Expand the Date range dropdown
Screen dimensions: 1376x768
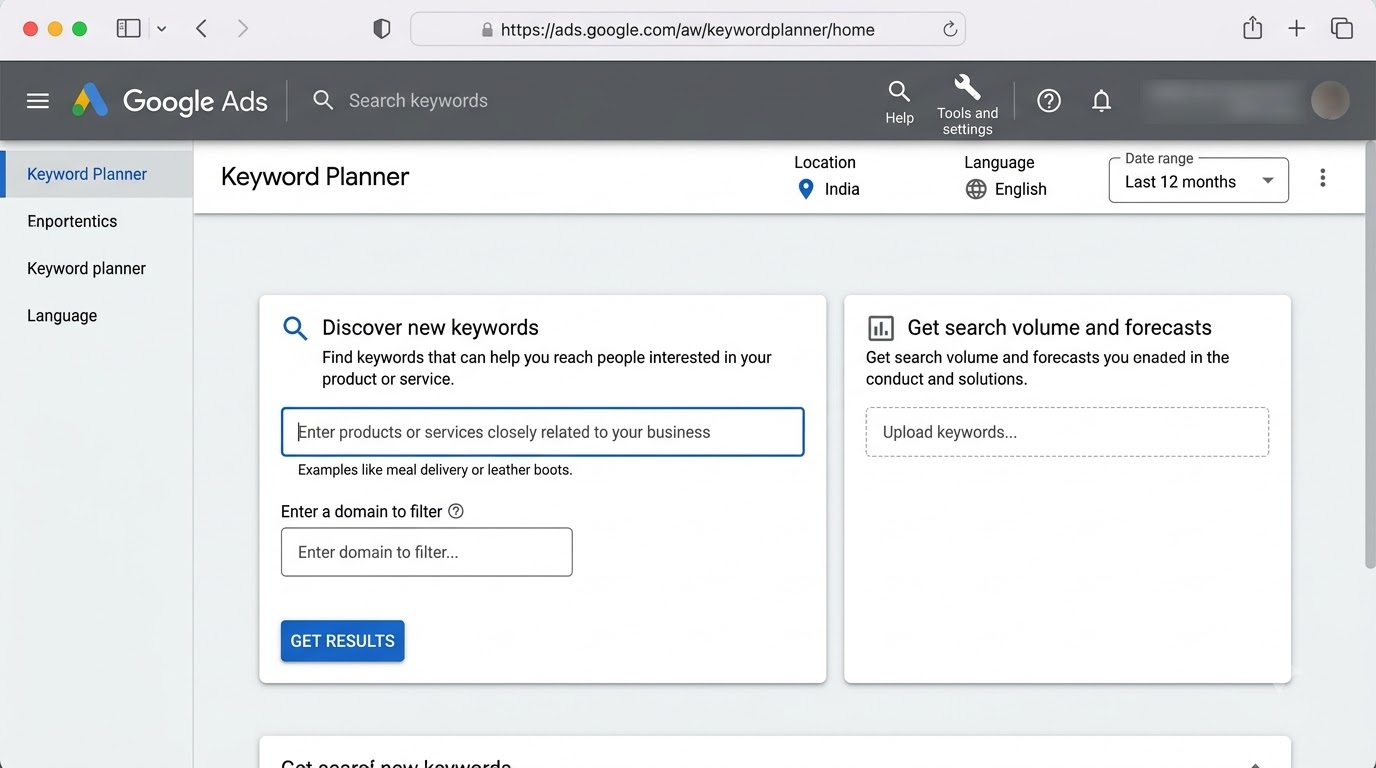pos(1198,180)
